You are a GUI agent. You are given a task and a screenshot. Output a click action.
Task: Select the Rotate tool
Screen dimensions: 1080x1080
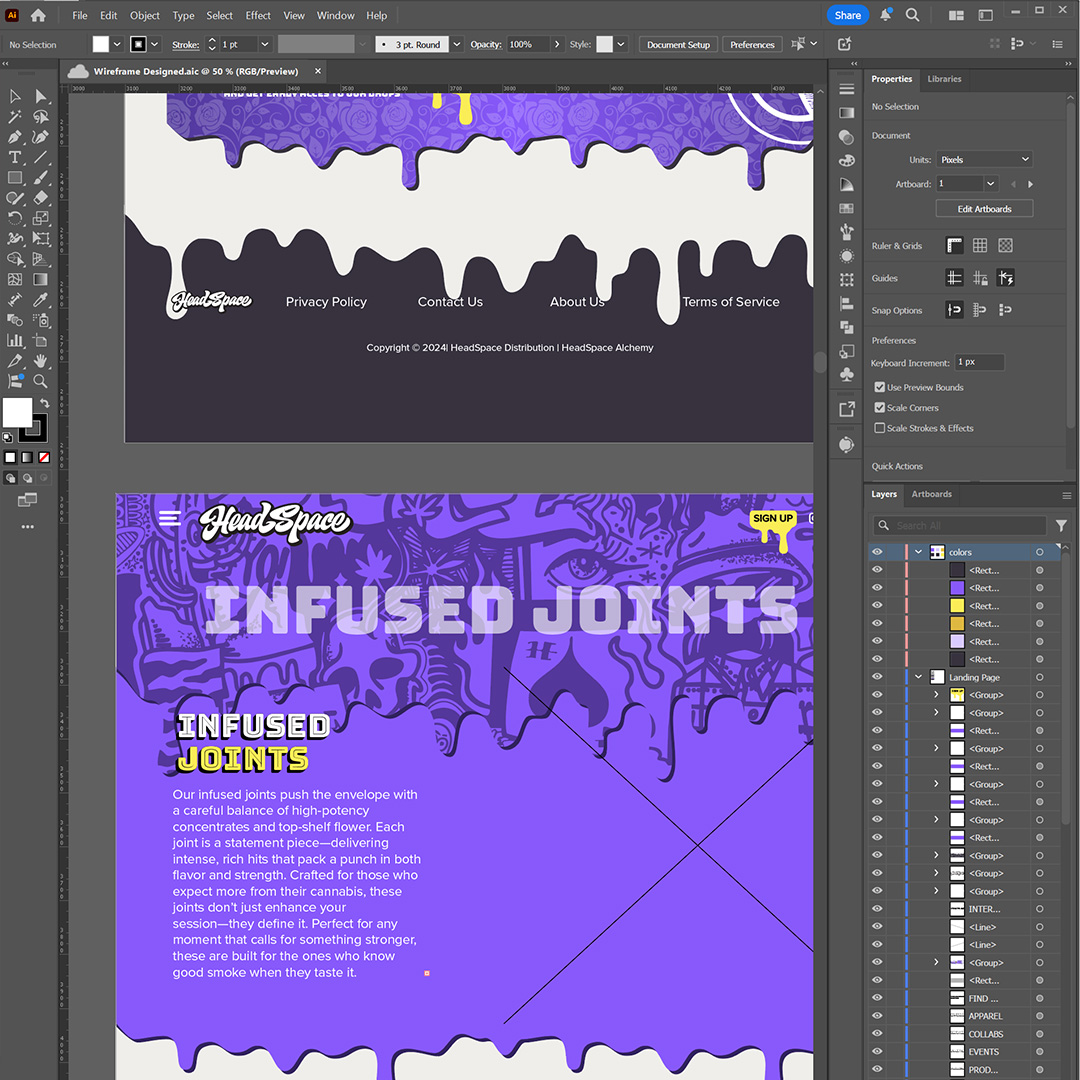coord(14,218)
